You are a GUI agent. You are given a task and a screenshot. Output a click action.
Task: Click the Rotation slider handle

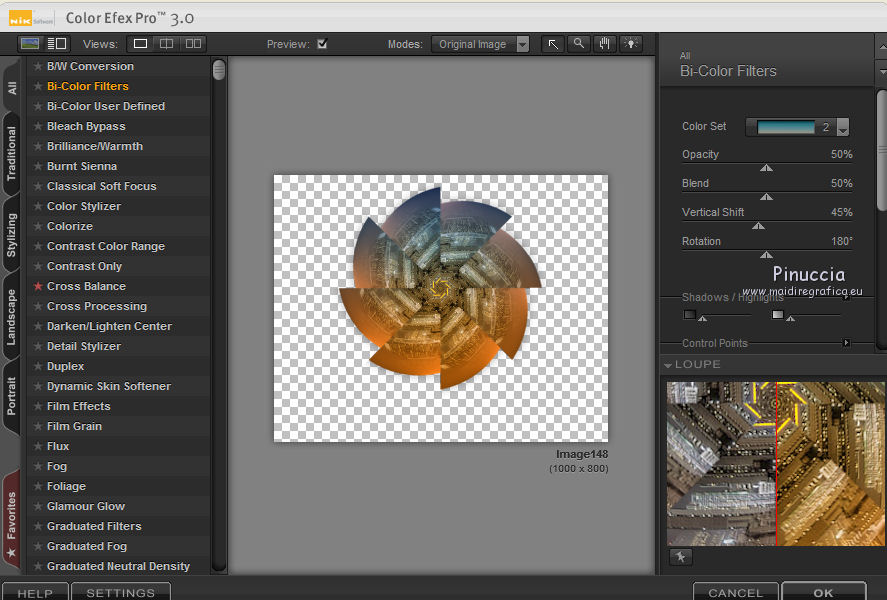(767, 254)
